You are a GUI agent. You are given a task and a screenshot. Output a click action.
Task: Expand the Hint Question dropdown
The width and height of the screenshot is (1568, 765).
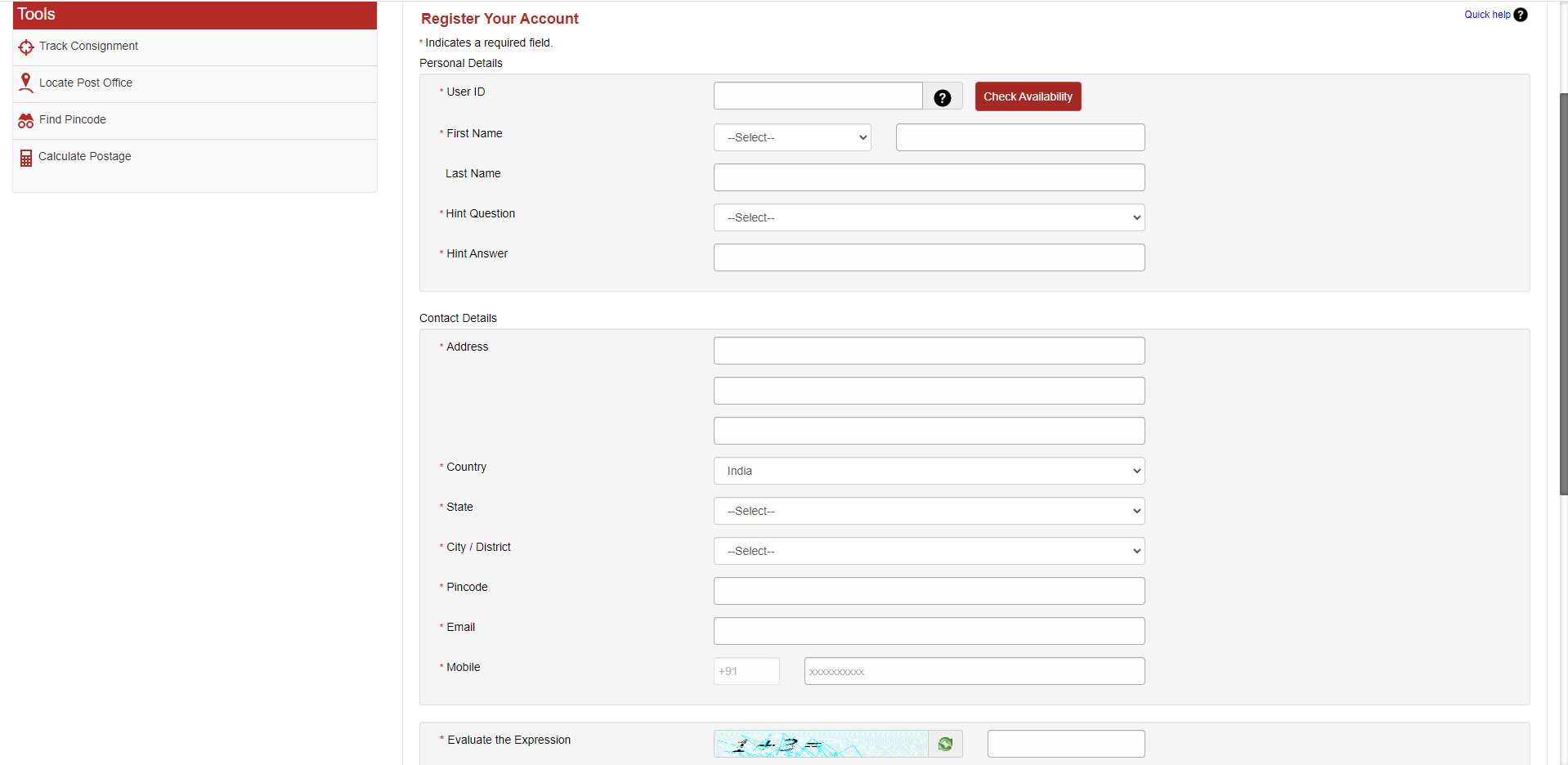[929, 217]
